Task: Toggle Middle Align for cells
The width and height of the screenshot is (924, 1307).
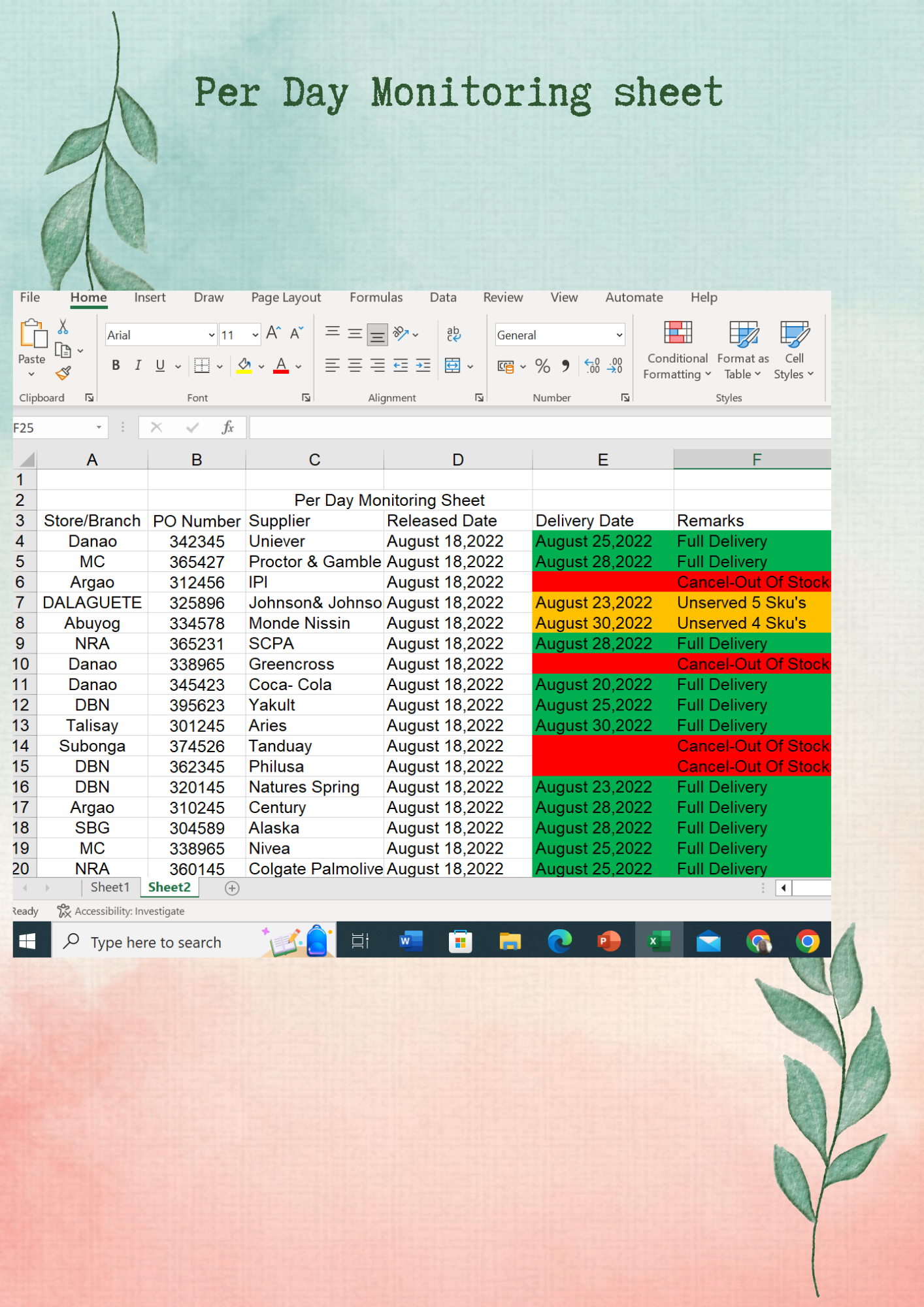Action: pos(355,334)
